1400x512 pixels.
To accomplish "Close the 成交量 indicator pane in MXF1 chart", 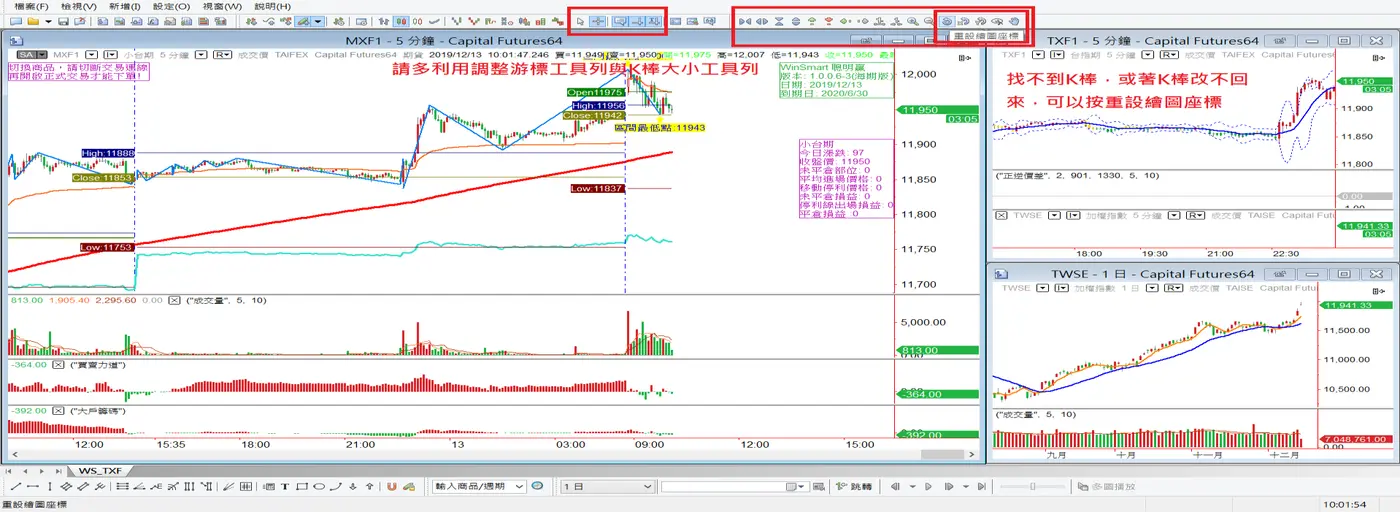I will coord(174,299).
